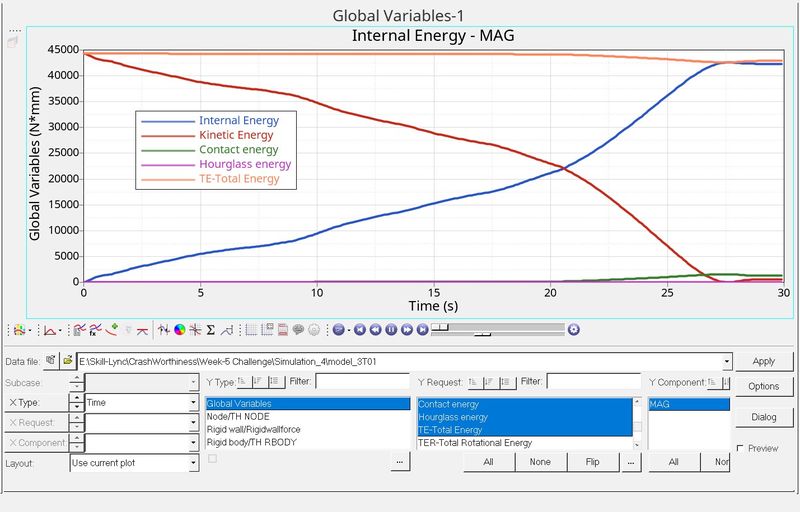Click the X Type stepper up arrow
This screenshot has width=800, height=512.
coord(77,398)
